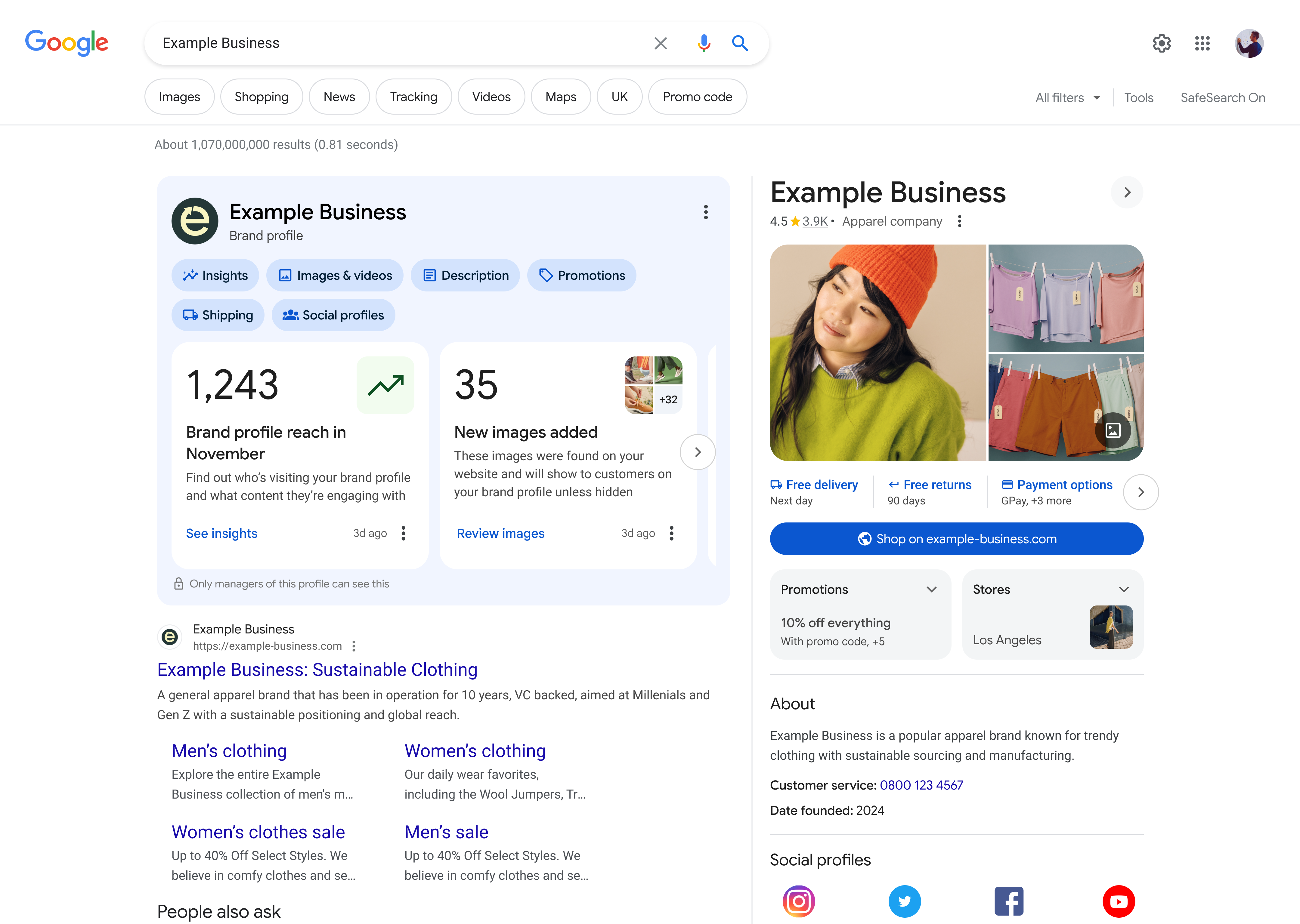Image resolution: width=1300 pixels, height=924 pixels.
Task: Clear the search query with the X
Action: (660, 43)
